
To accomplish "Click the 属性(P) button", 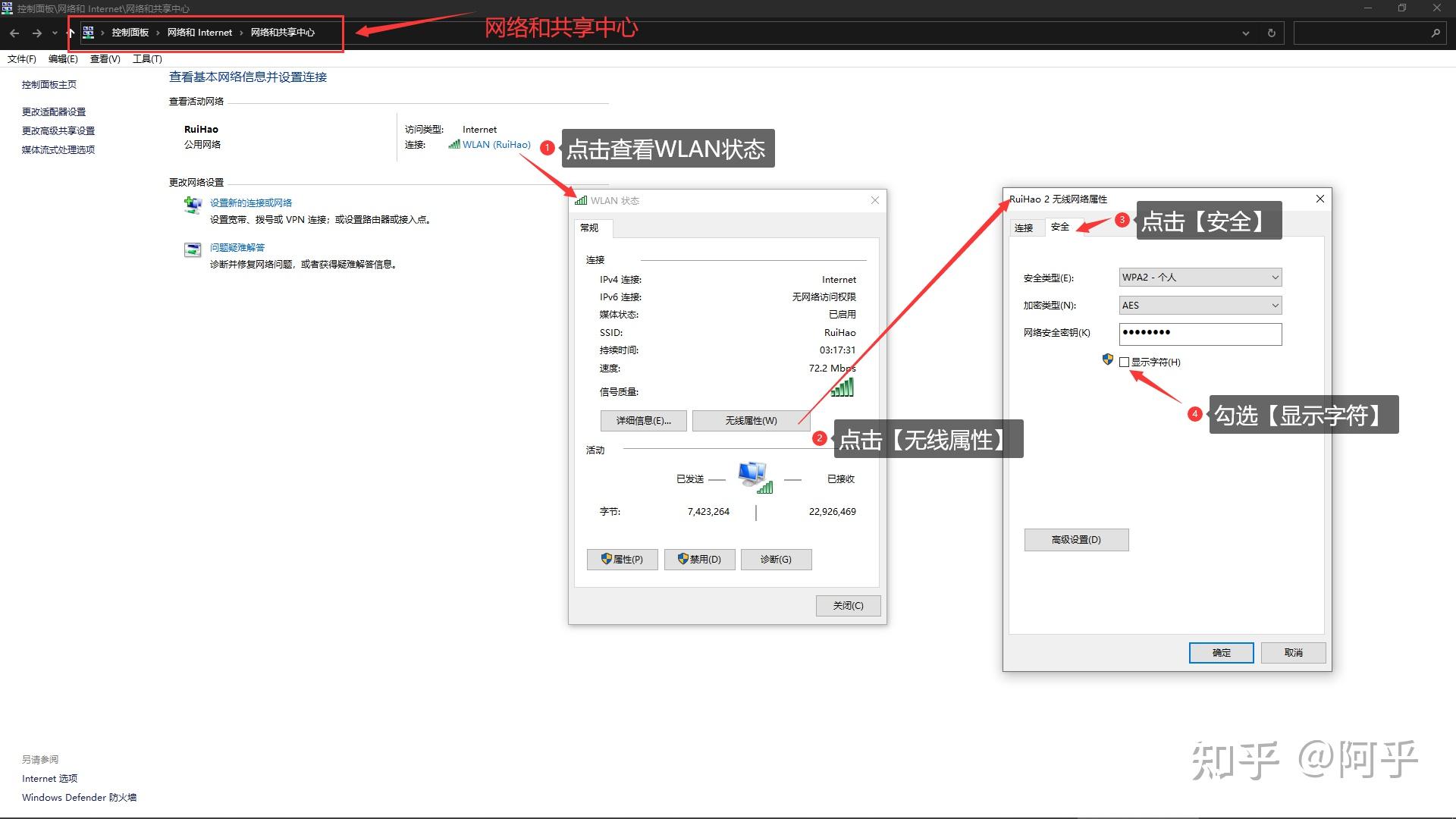I will (623, 560).
